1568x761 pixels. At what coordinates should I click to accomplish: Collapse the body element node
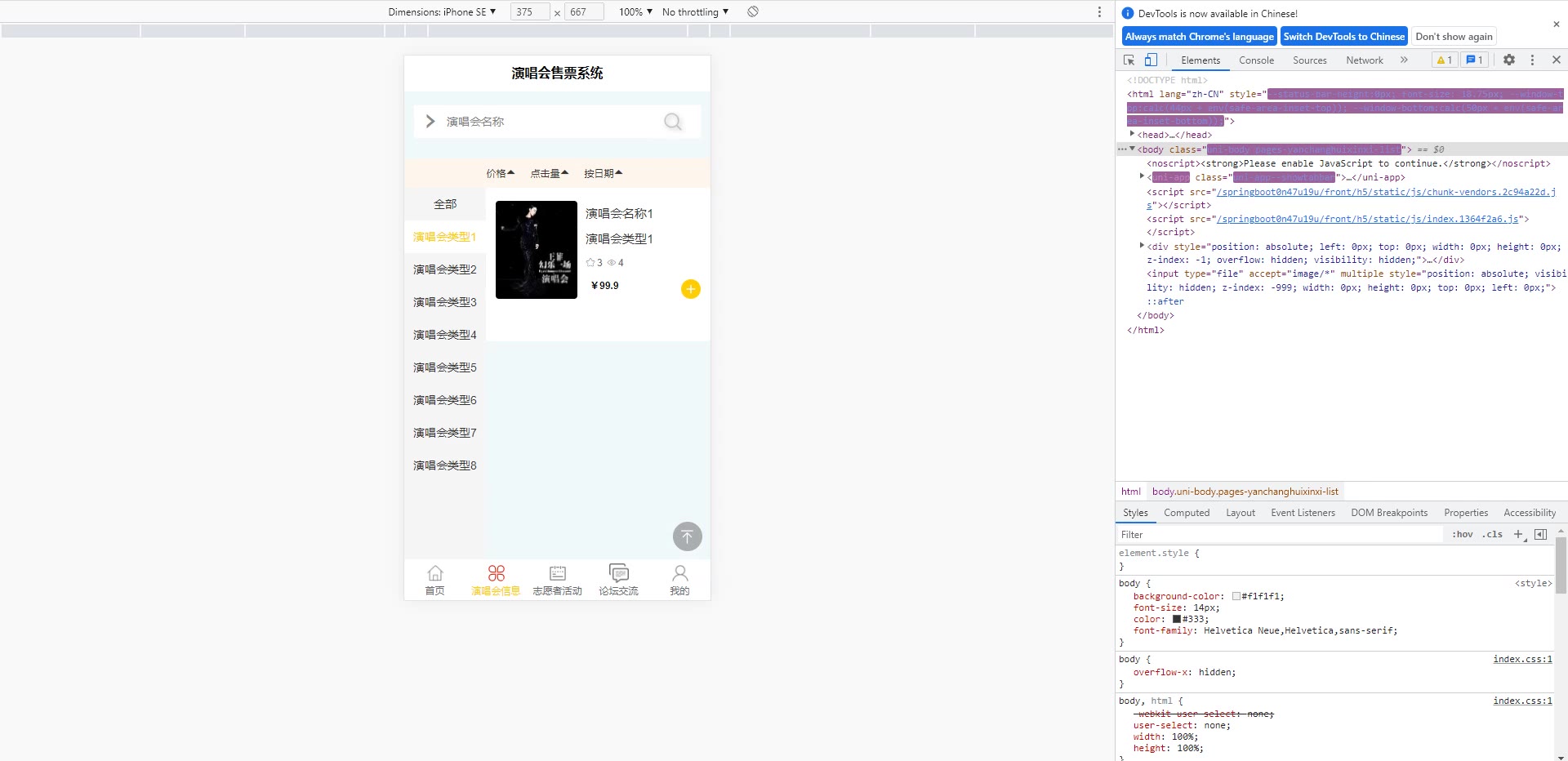tap(1132, 149)
